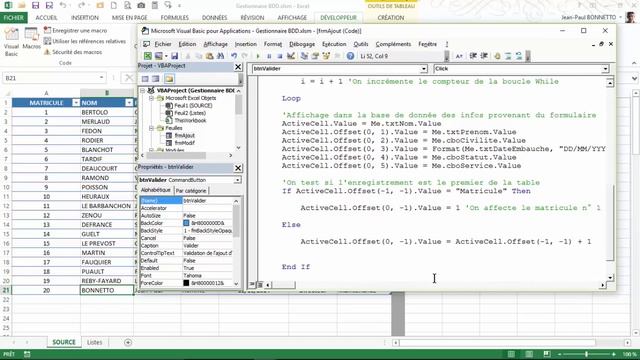Image resolution: width=640 pixels, height=360 pixels.
Task: Open the Exécution menu in VBA editor
Action: 334,44
